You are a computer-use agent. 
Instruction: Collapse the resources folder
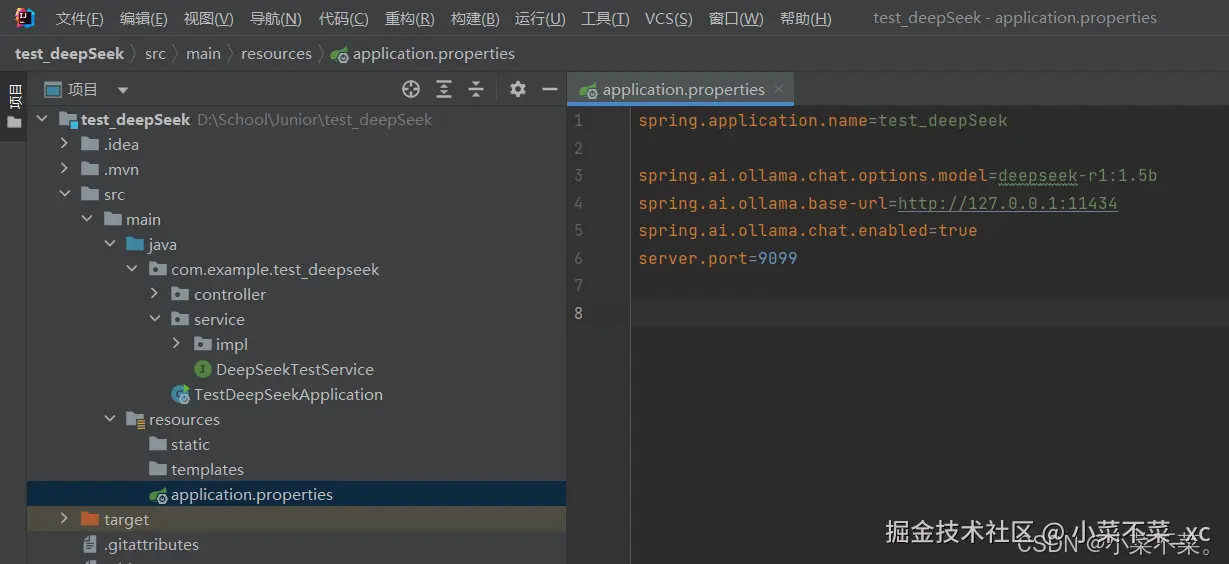tap(110, 420)
